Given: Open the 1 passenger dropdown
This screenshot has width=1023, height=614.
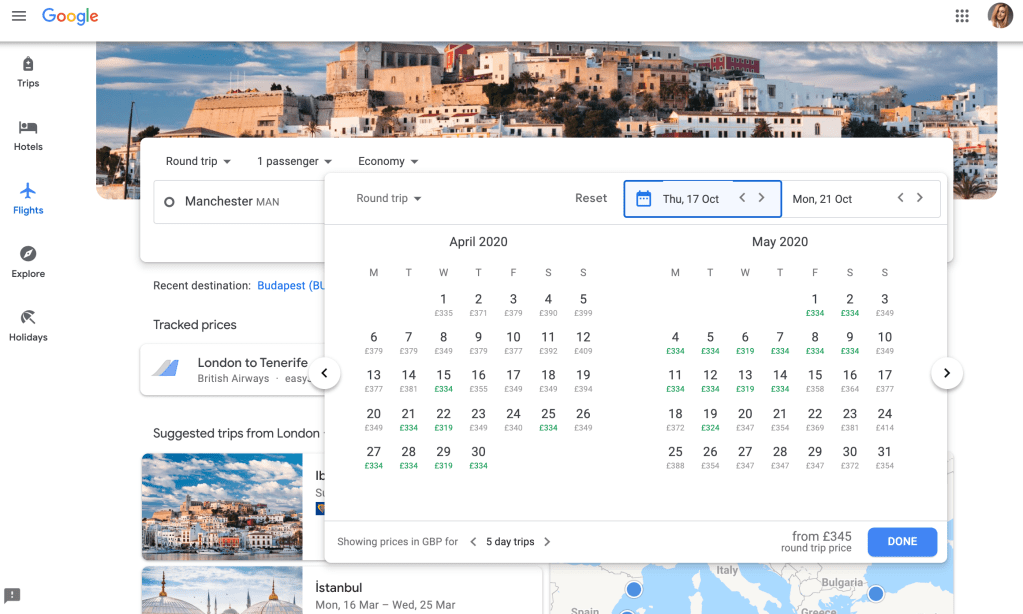Looking at the screenshot, I should (x=294, y=161).
